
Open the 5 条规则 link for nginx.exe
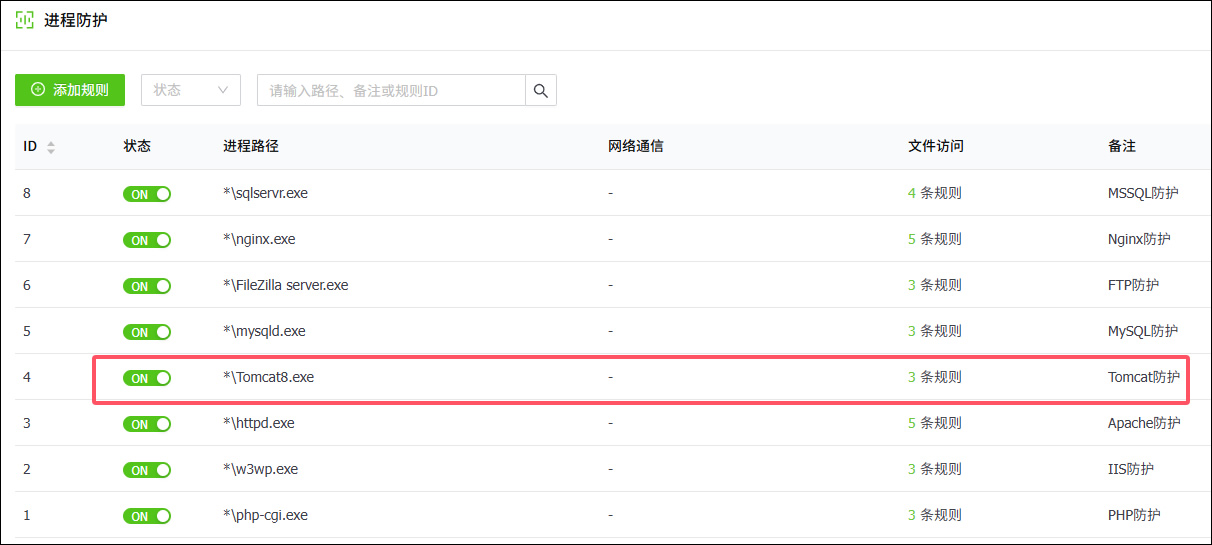(934, 239)
